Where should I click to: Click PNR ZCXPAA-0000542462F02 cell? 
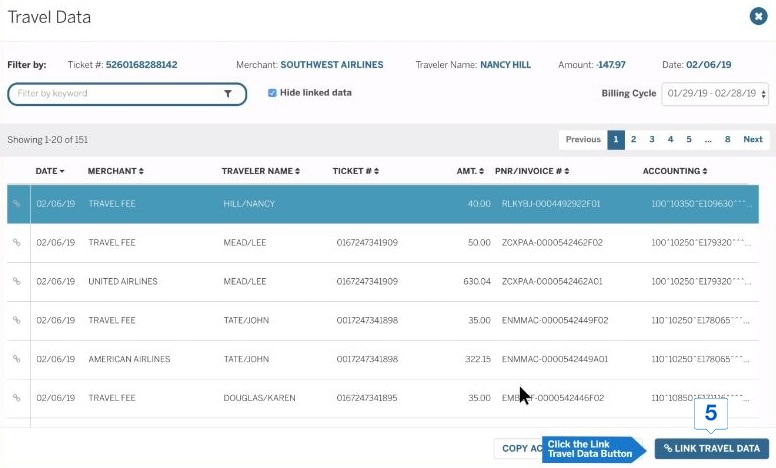click(x=552, y=242)
